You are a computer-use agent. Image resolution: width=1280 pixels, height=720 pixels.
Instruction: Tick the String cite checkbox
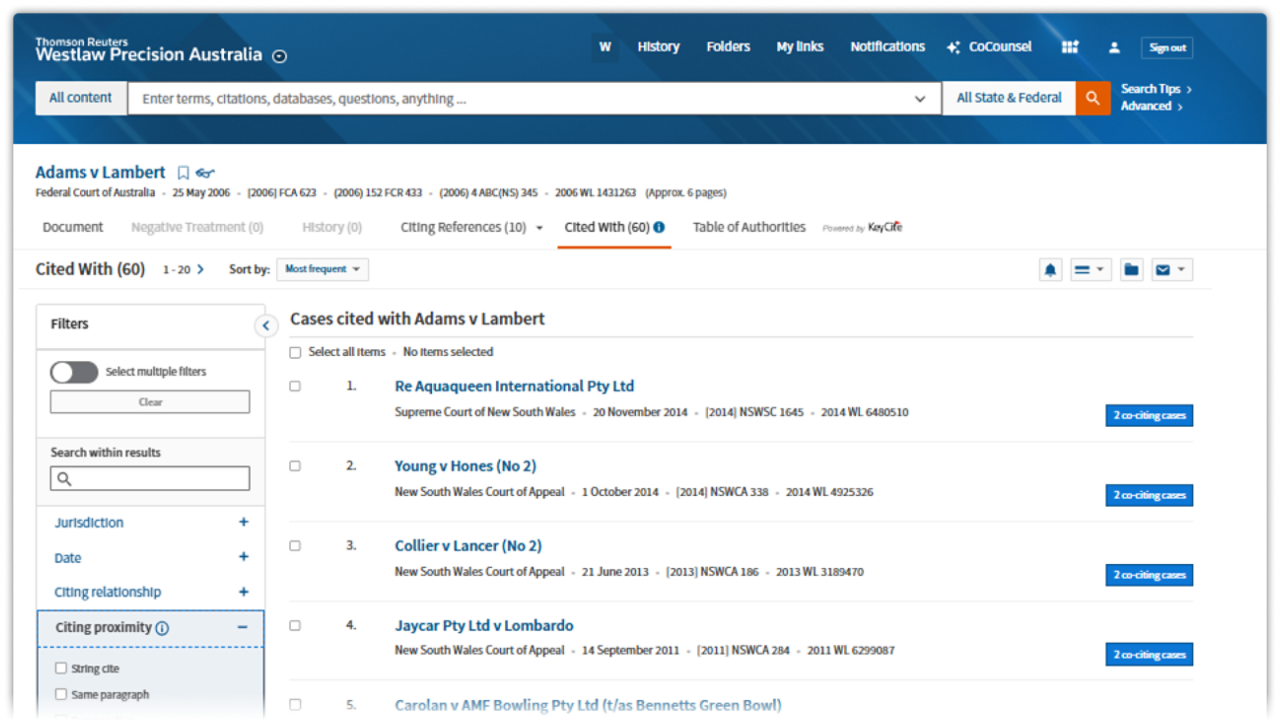point(61,669)
